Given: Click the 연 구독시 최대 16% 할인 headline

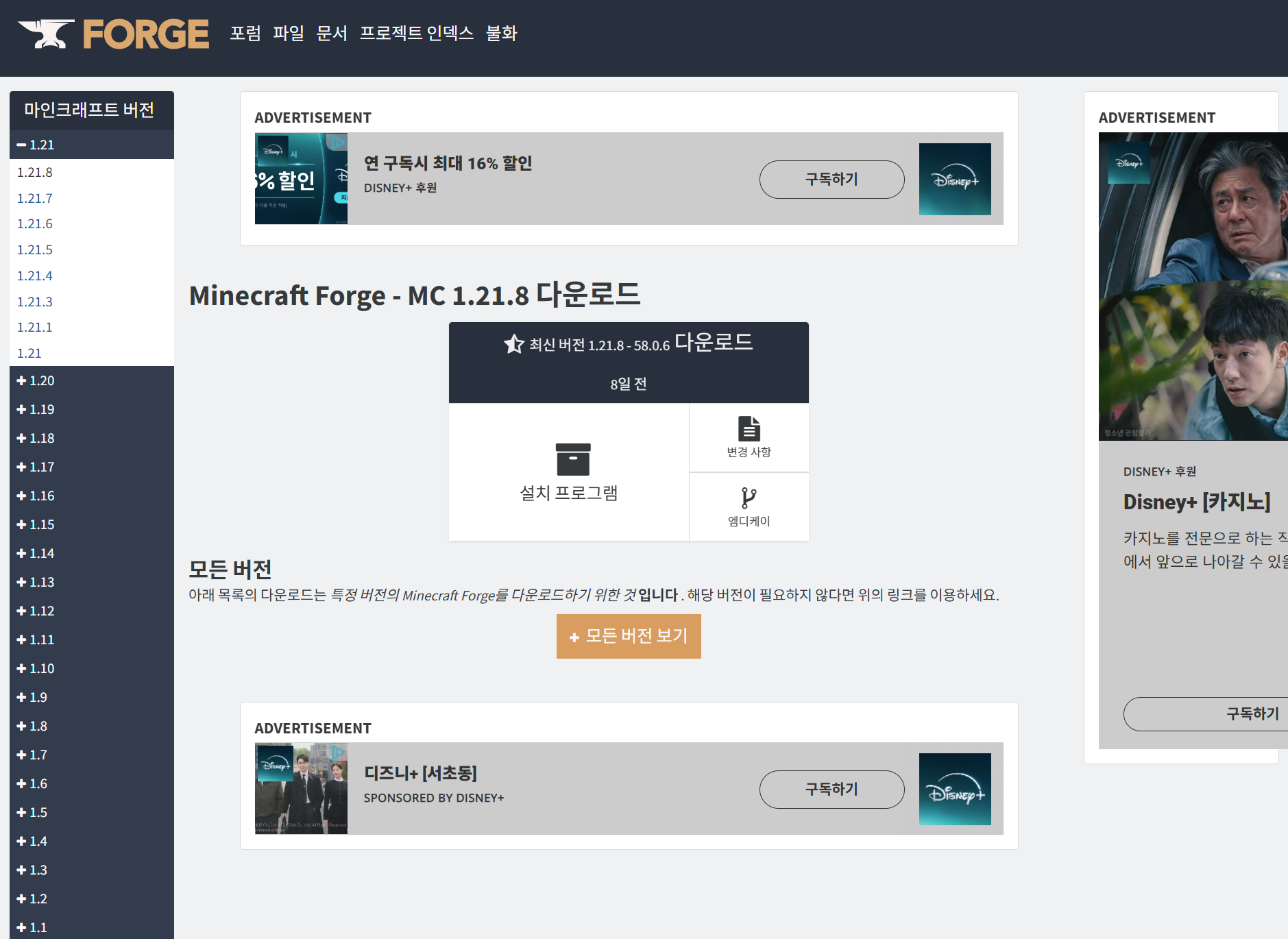Looking at the screenshot, I should coord(448,163).
